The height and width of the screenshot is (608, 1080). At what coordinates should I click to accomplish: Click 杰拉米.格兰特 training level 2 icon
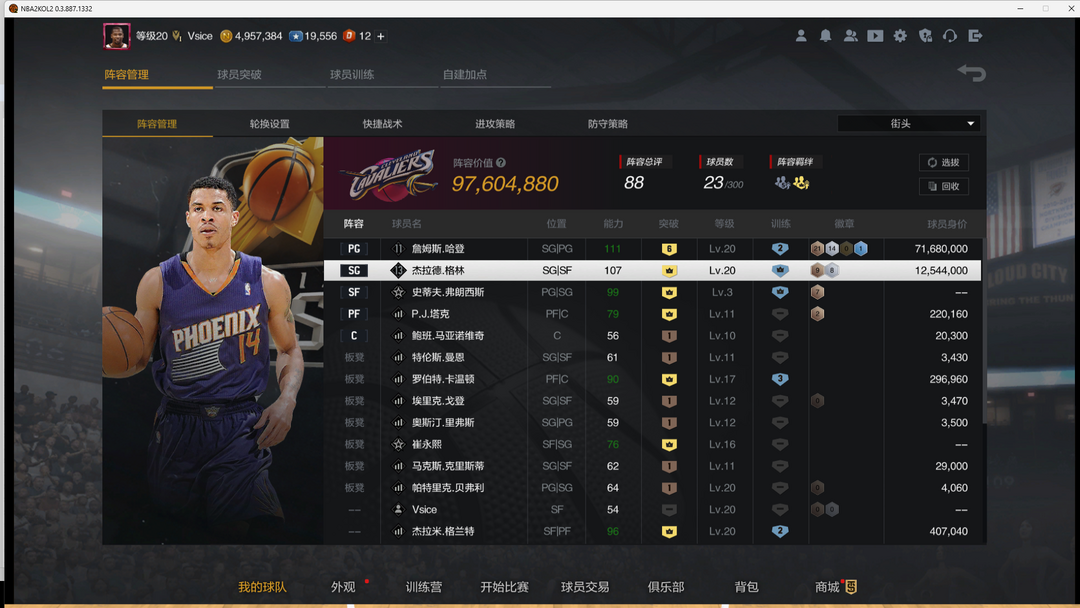click(780, 531)
